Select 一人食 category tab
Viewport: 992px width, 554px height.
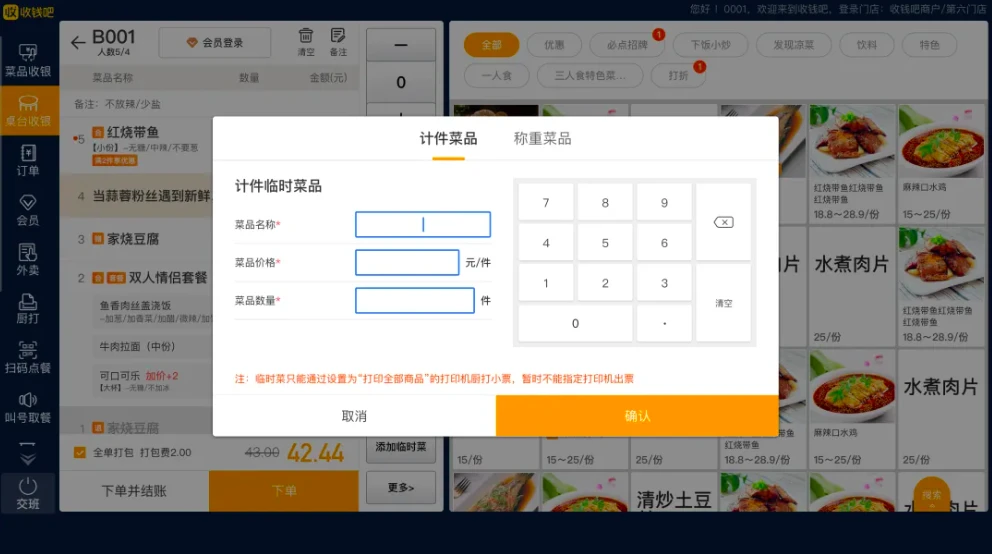click(497, 75)
